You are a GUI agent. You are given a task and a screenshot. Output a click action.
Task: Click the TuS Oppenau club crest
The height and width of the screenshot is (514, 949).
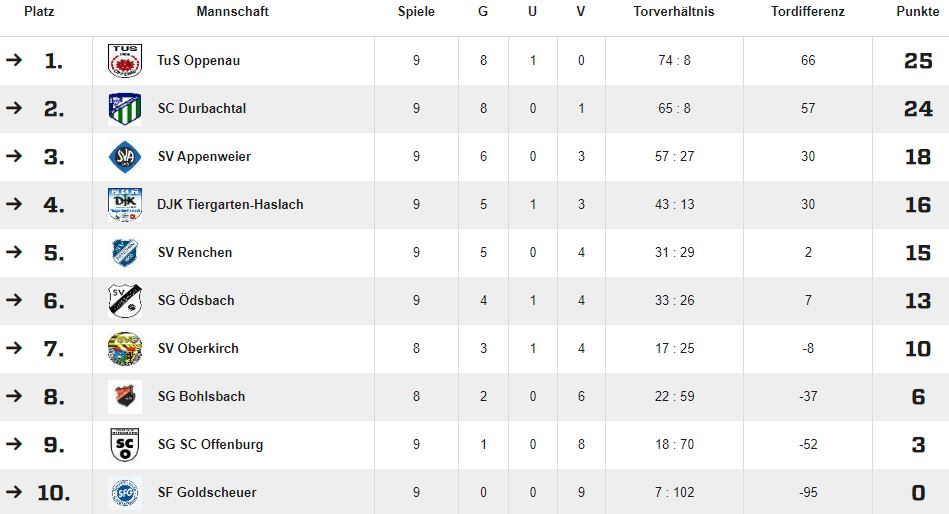[x=125, y=61]
